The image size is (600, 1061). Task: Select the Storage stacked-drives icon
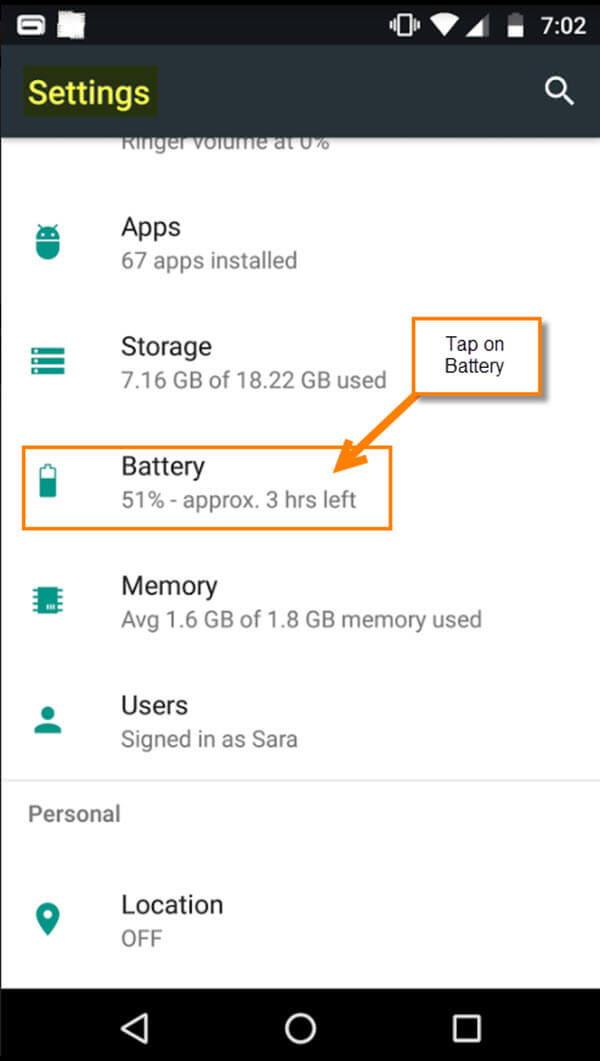[47, 362]
